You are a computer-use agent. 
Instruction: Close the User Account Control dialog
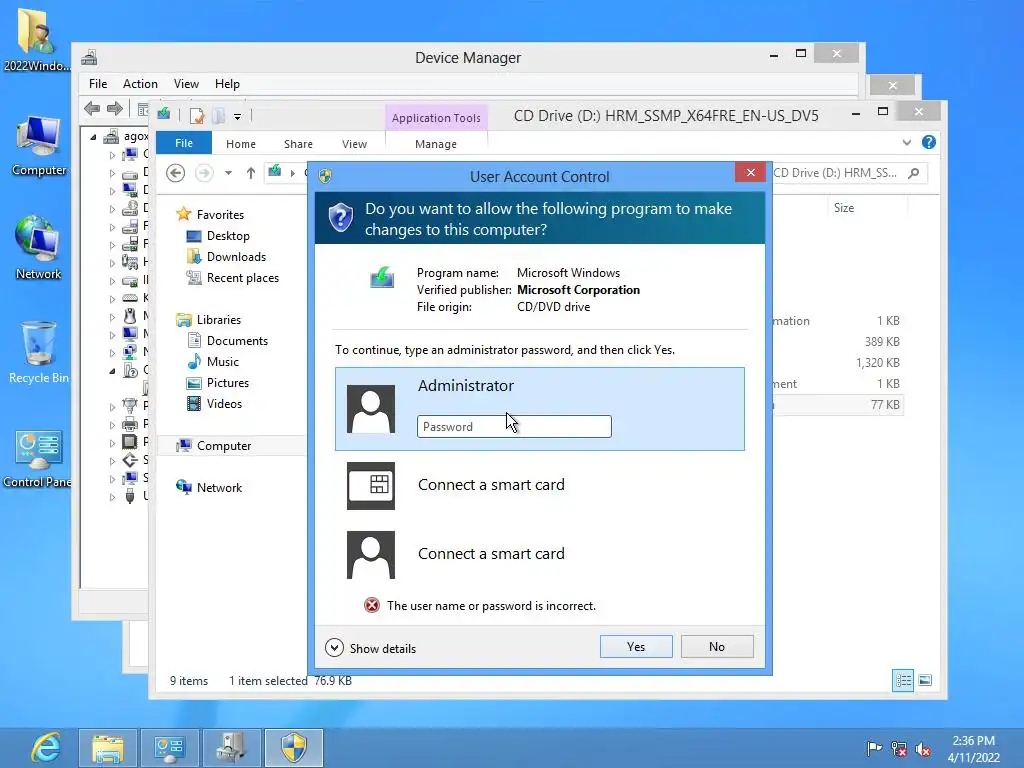pos(750,172)
